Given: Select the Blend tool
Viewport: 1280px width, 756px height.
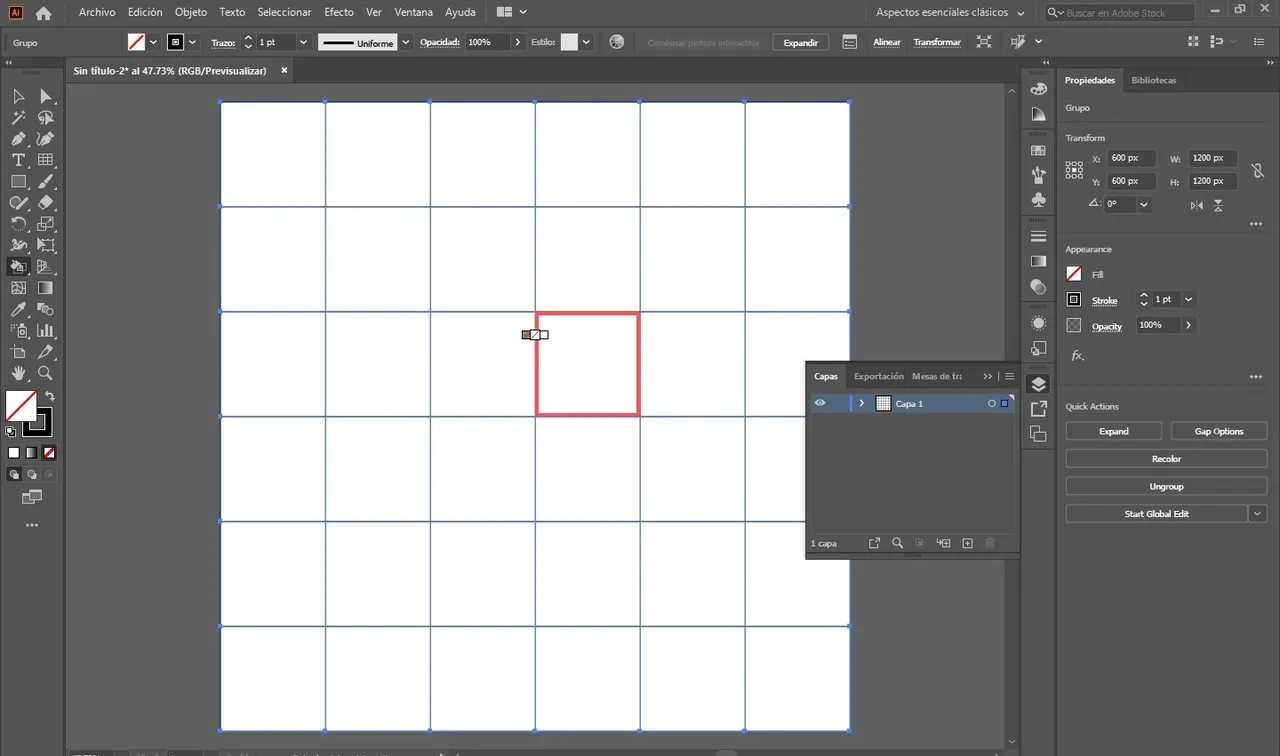Looking at the screenshot, I should 45,310.
